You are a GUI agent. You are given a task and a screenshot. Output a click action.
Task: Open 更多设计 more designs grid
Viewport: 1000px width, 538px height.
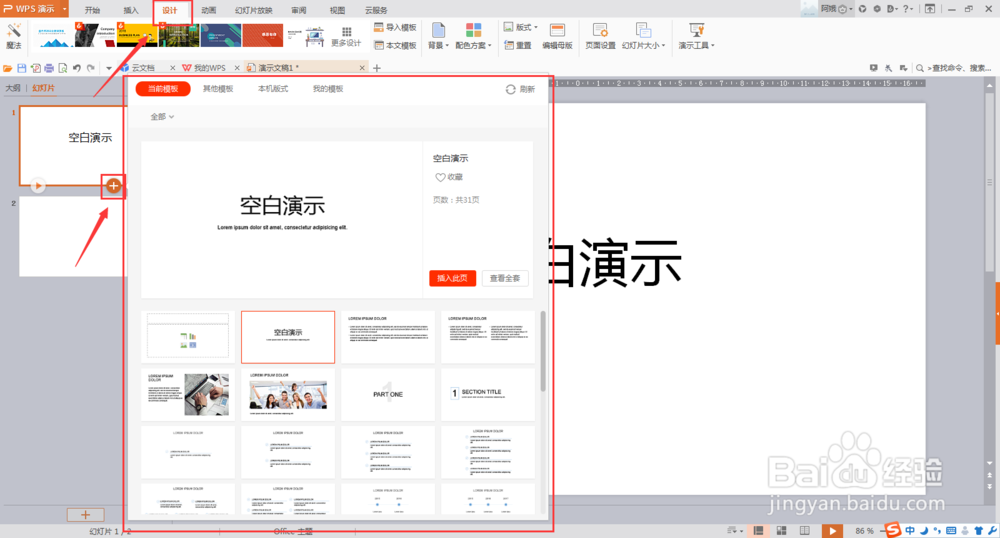(x=346, y=37)
